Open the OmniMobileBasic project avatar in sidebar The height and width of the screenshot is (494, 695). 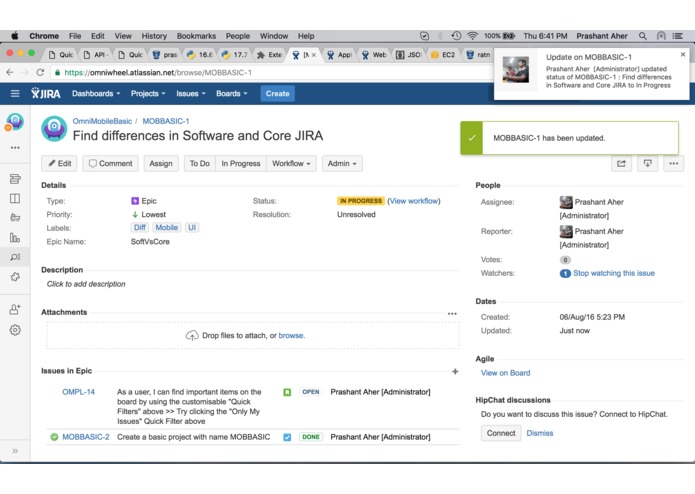[15, 121]
